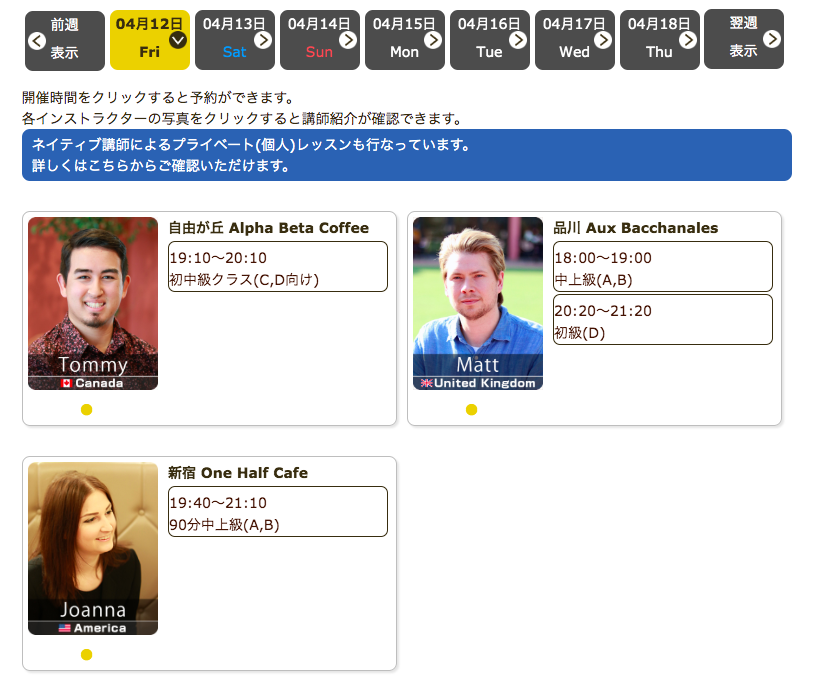
Task: Open the blue private lesson info banner
Action: pos(406,155)
